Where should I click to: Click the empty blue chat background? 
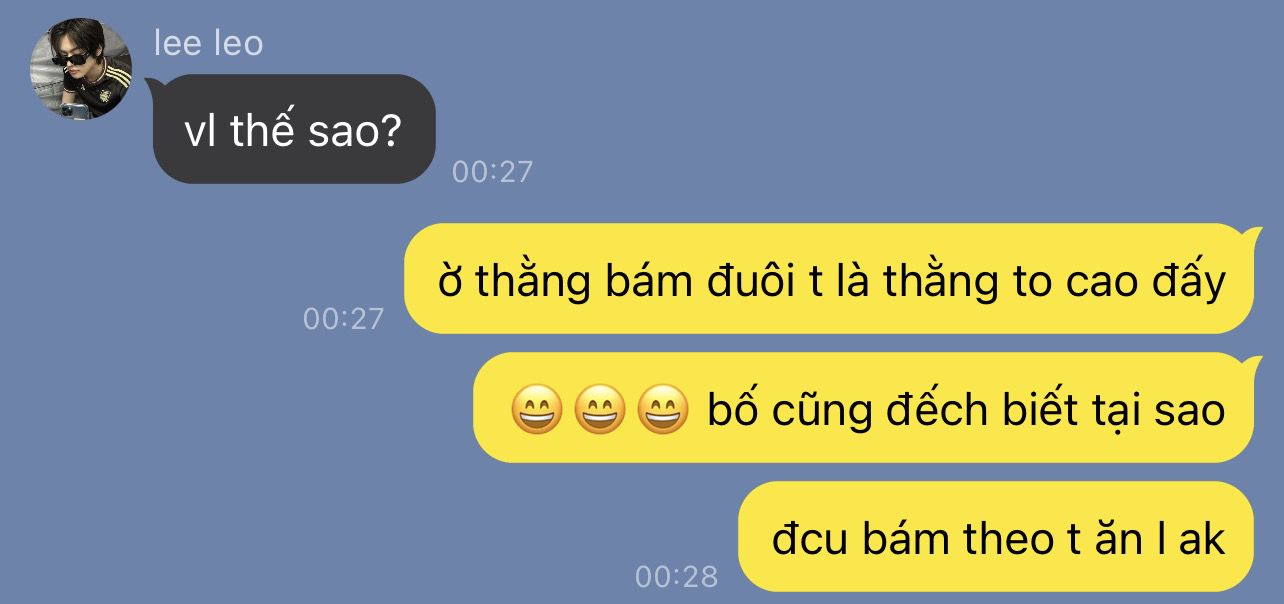click(x=800, y=110)
